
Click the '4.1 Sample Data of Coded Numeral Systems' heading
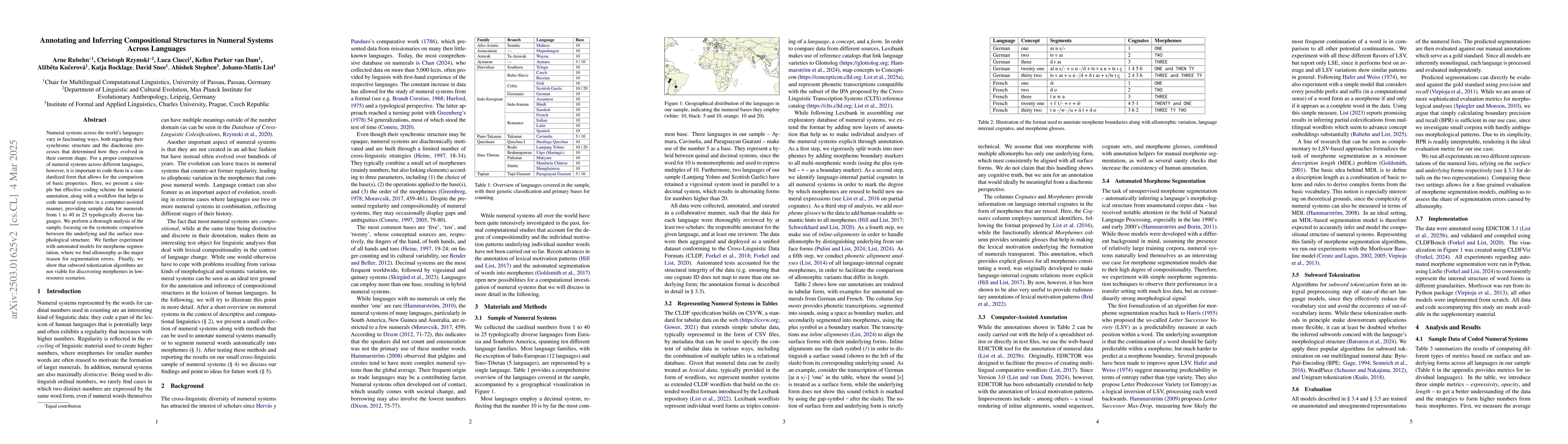click(x=1472, y=339)
